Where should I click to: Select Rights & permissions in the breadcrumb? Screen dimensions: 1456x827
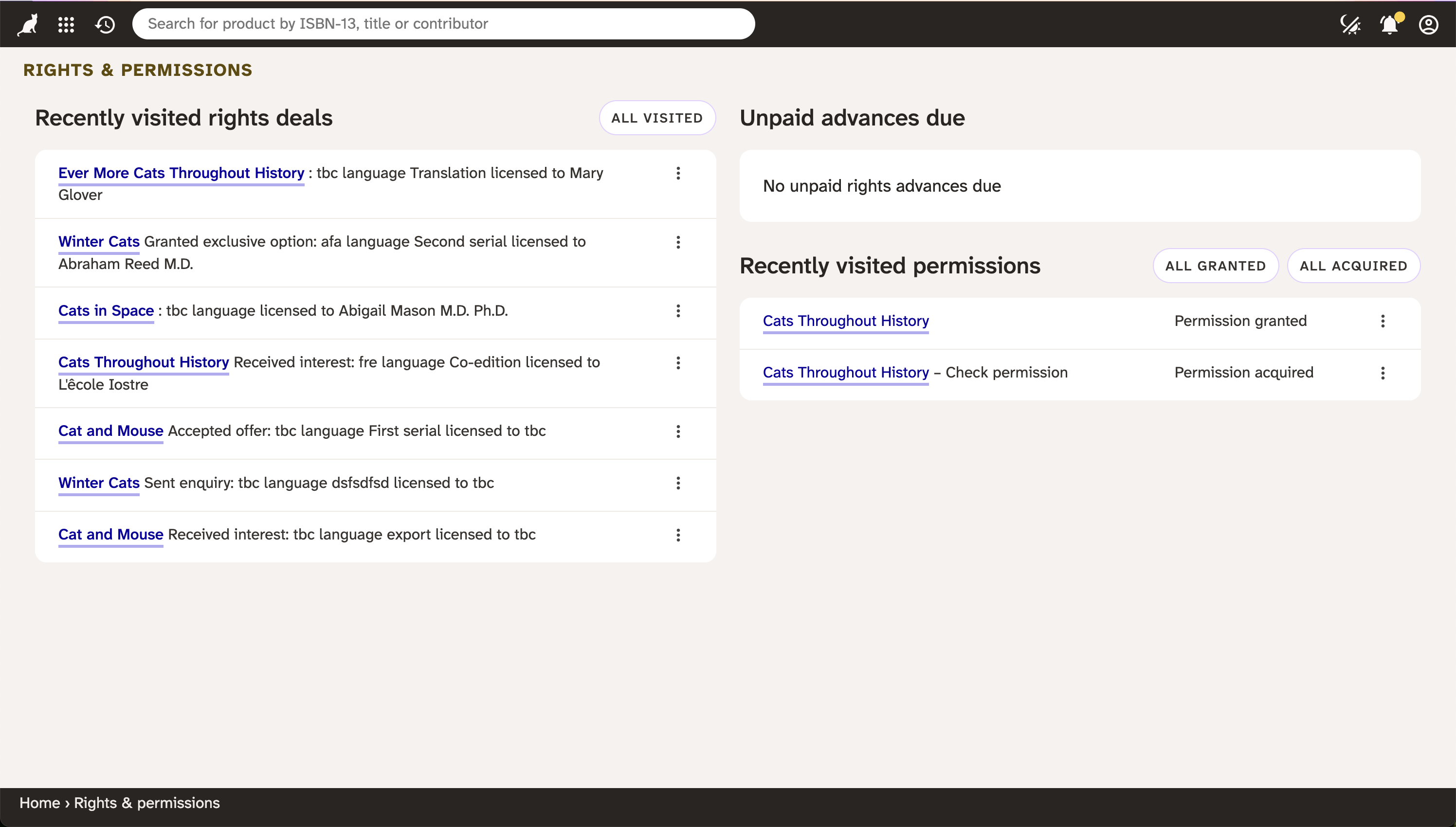(147, 803)
